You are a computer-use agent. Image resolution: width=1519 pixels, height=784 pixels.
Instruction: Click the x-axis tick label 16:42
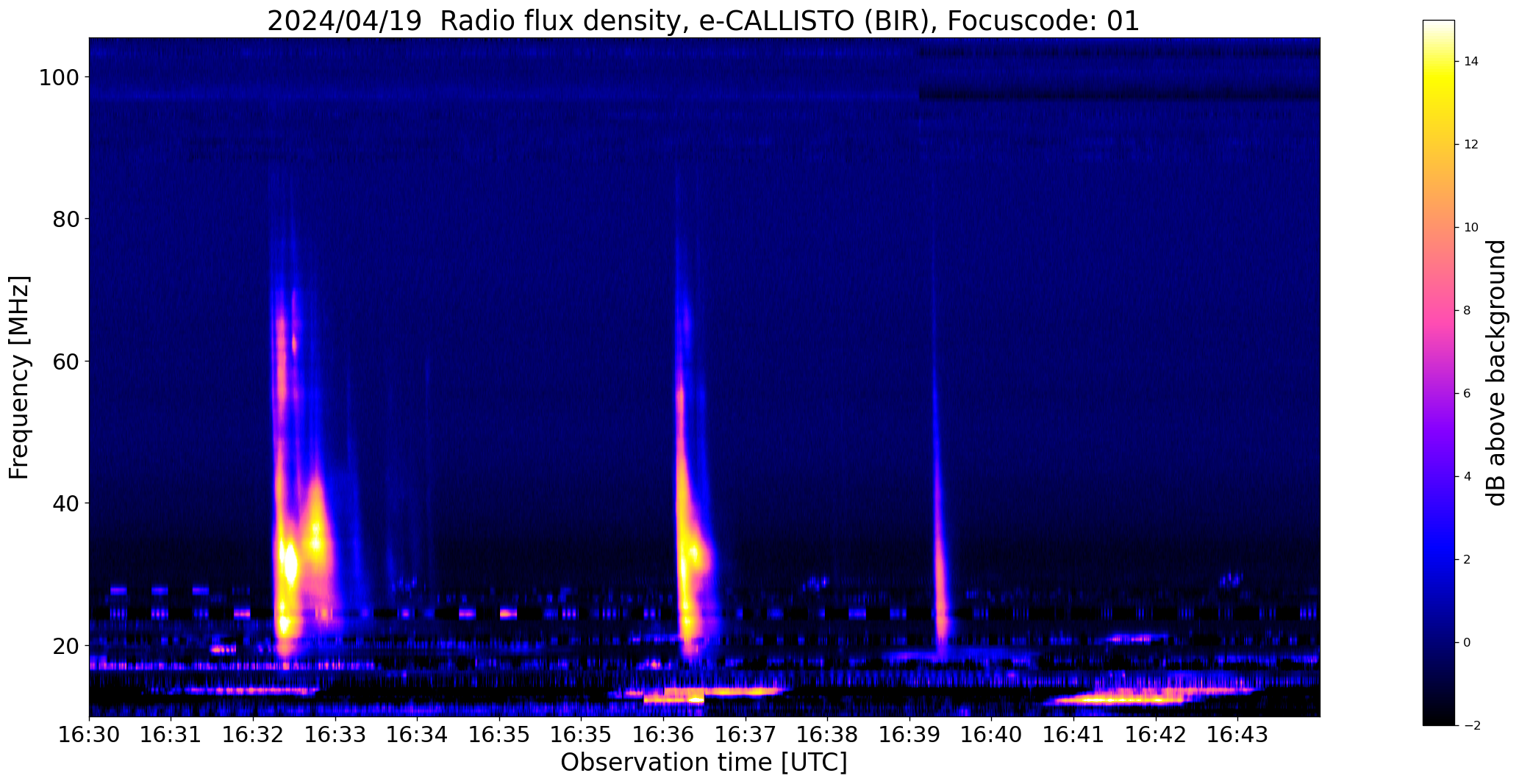(1156, 734)
